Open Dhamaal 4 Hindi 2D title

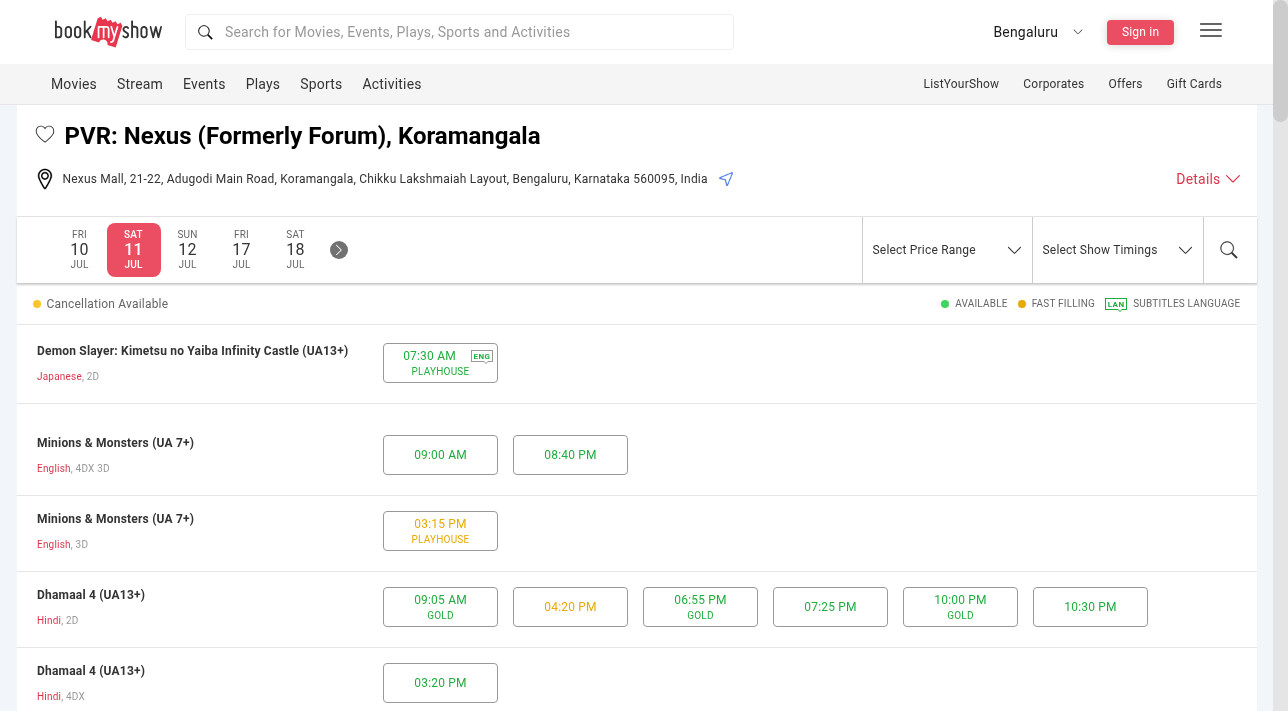91,595
